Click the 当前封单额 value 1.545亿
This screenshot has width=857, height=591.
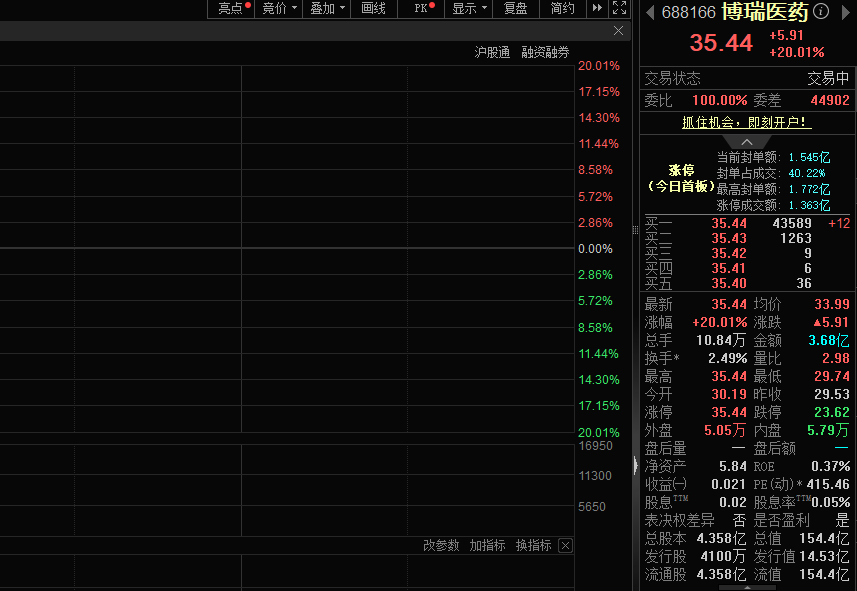[x=809, y=157]
